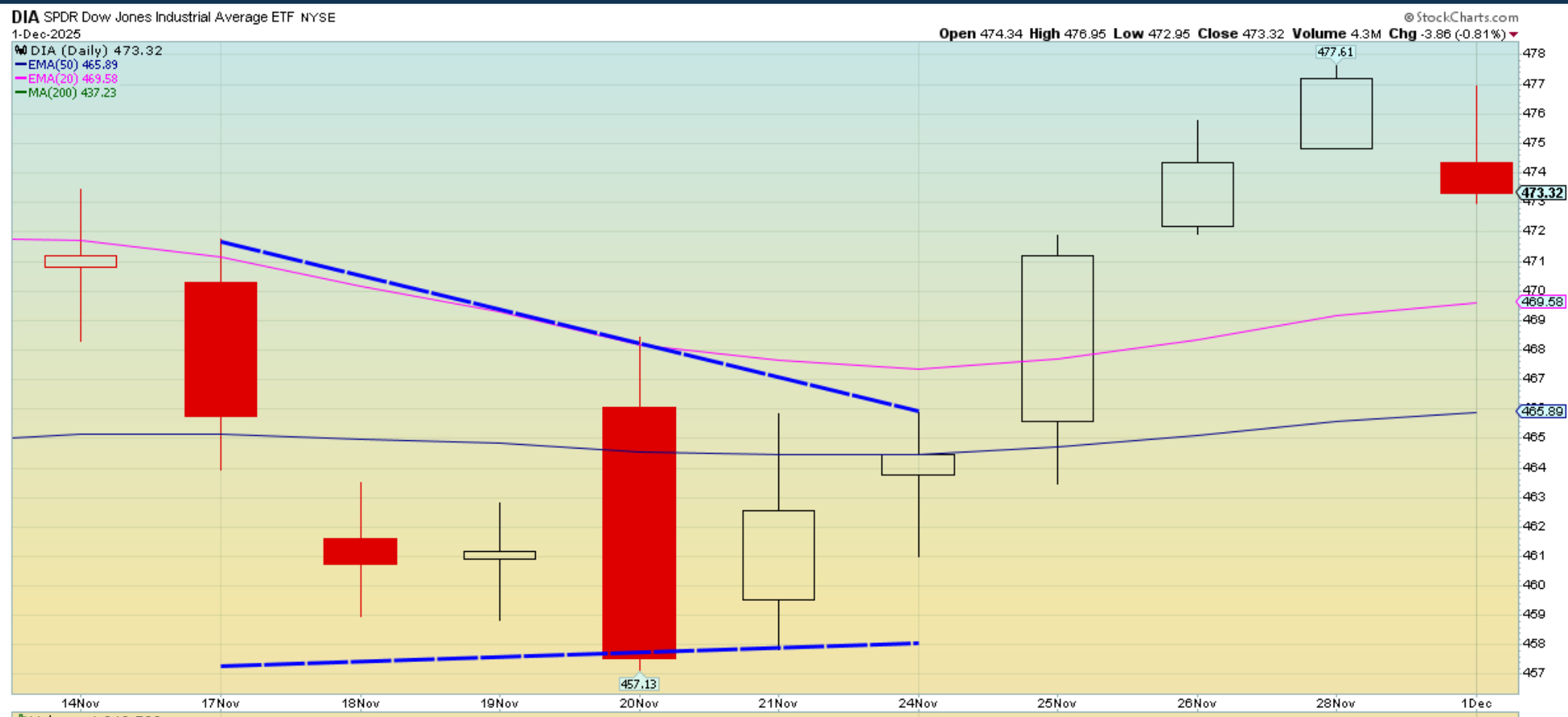The image size is (1568, 717).
Task: Click the 18Nov date label on the x-axis
Action: [x=360, y=703]
